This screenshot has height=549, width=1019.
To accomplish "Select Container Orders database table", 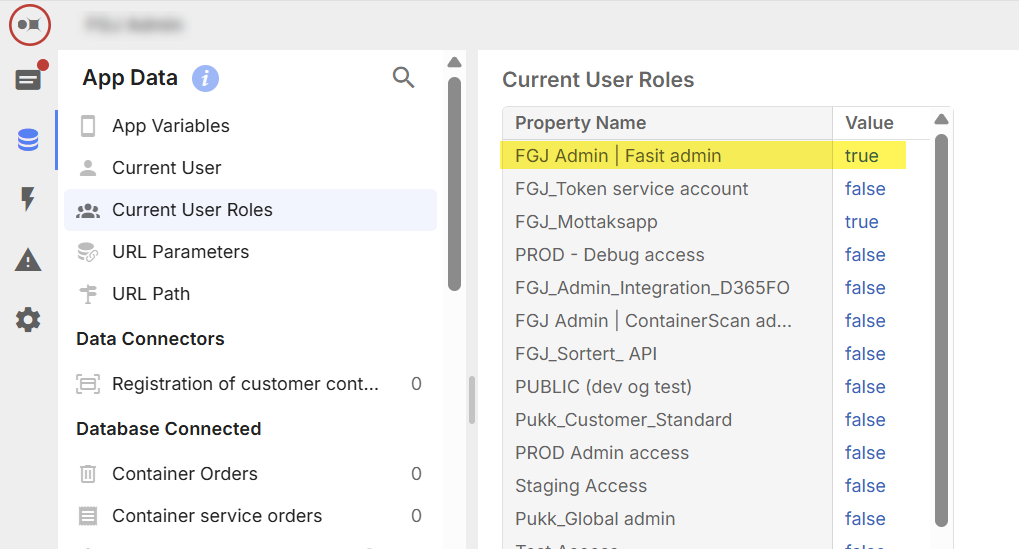I will pos(184,474).
